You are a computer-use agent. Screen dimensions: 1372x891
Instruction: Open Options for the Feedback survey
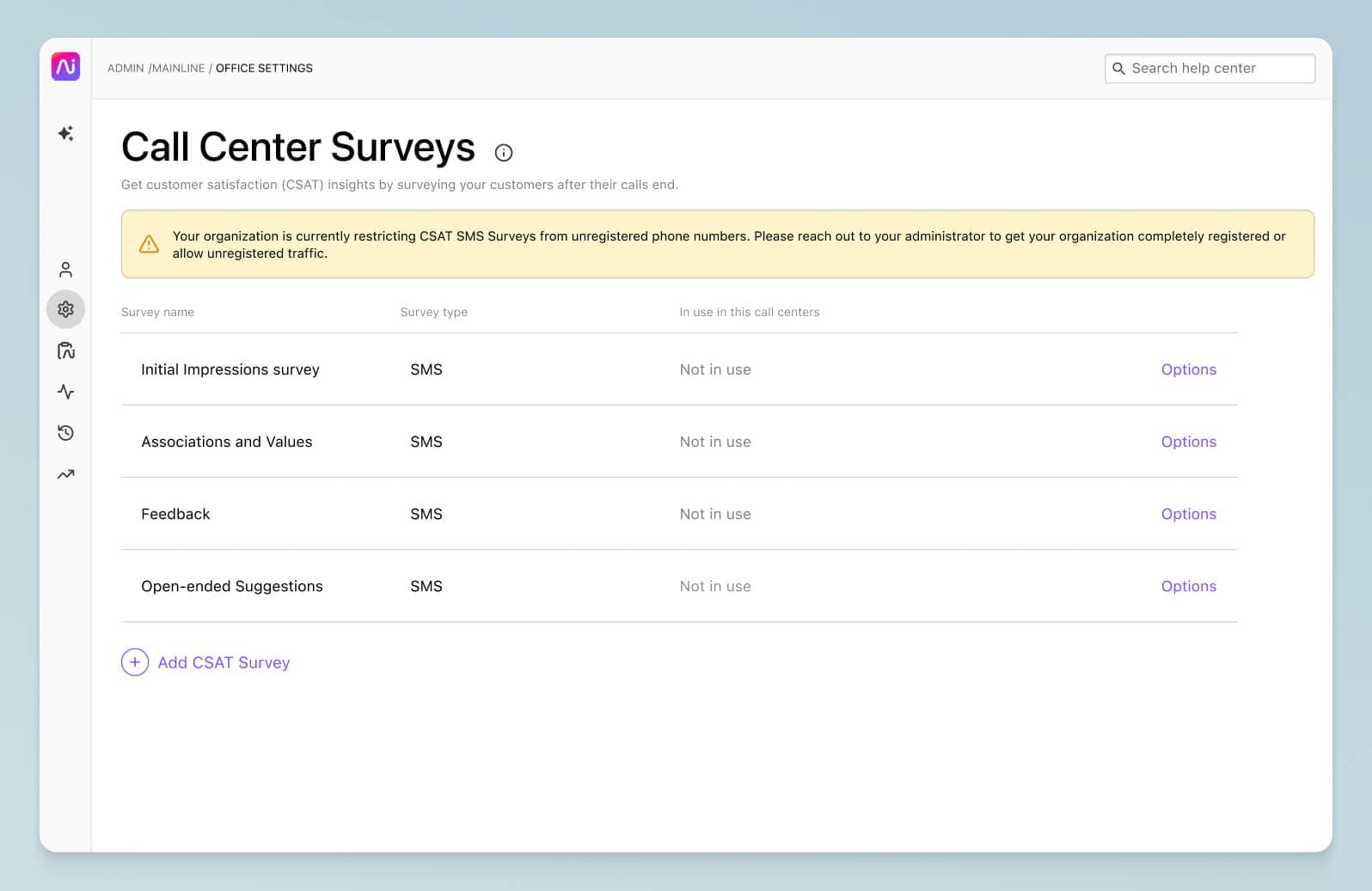(x=1188, y=514)
